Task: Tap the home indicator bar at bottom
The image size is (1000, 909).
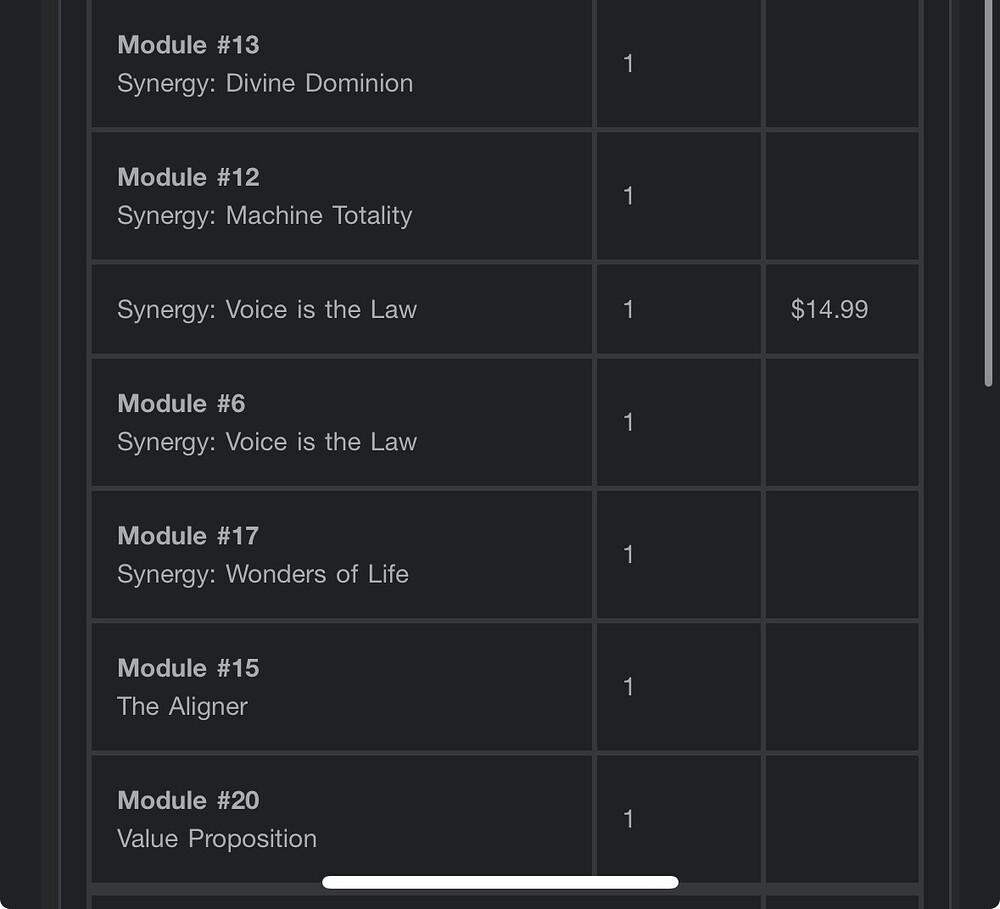Action: [x=500, y=882]
